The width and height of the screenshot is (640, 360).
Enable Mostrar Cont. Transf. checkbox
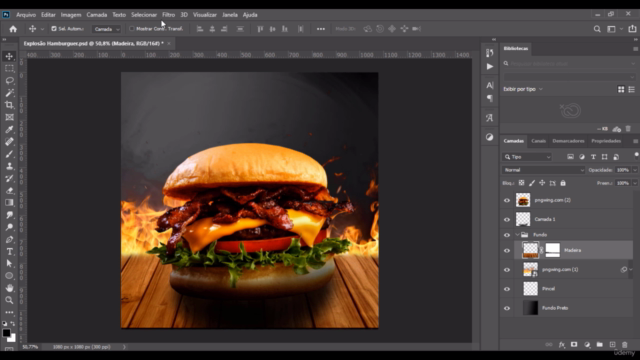(131, 29)
